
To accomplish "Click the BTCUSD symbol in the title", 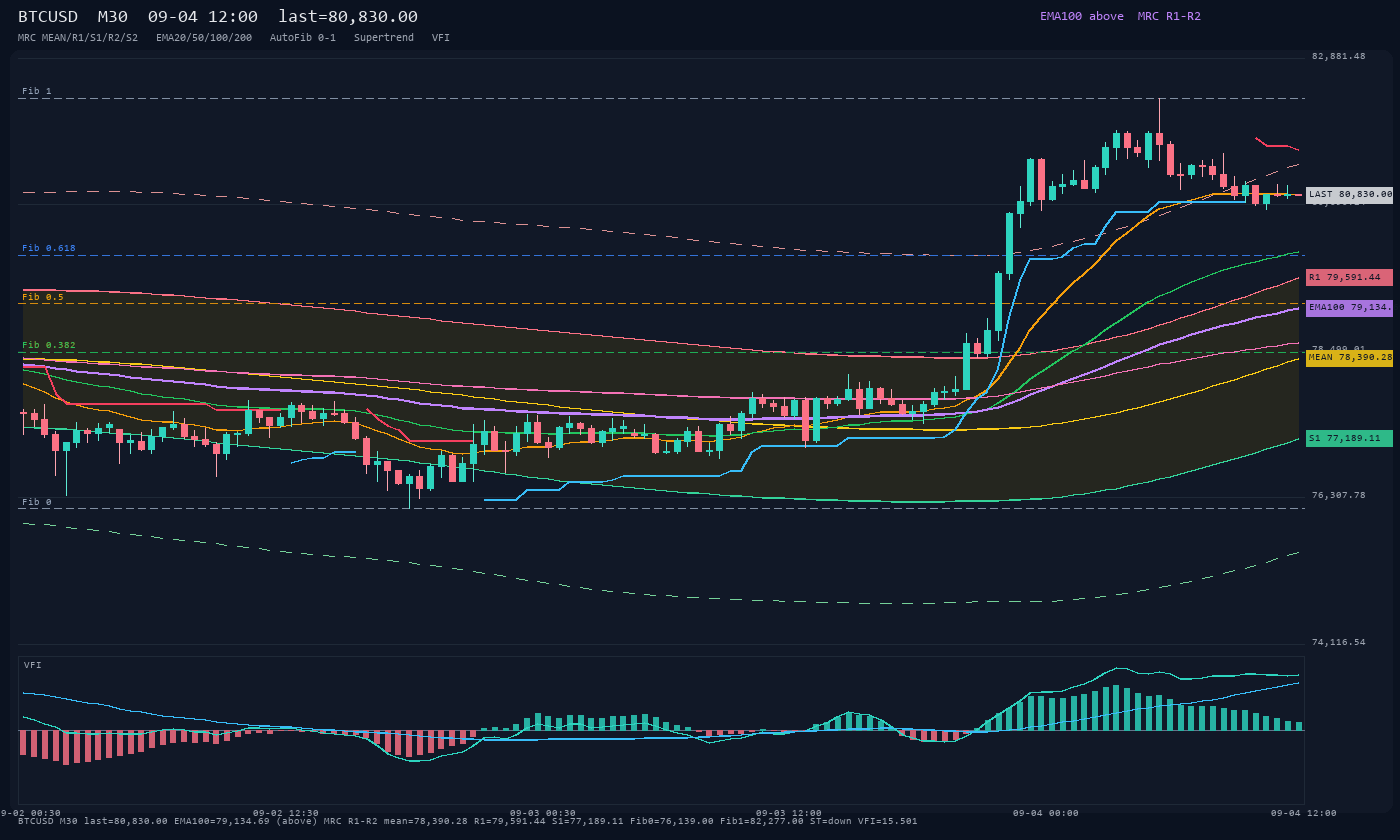I will pyautogui.click(x=48, y=17).
